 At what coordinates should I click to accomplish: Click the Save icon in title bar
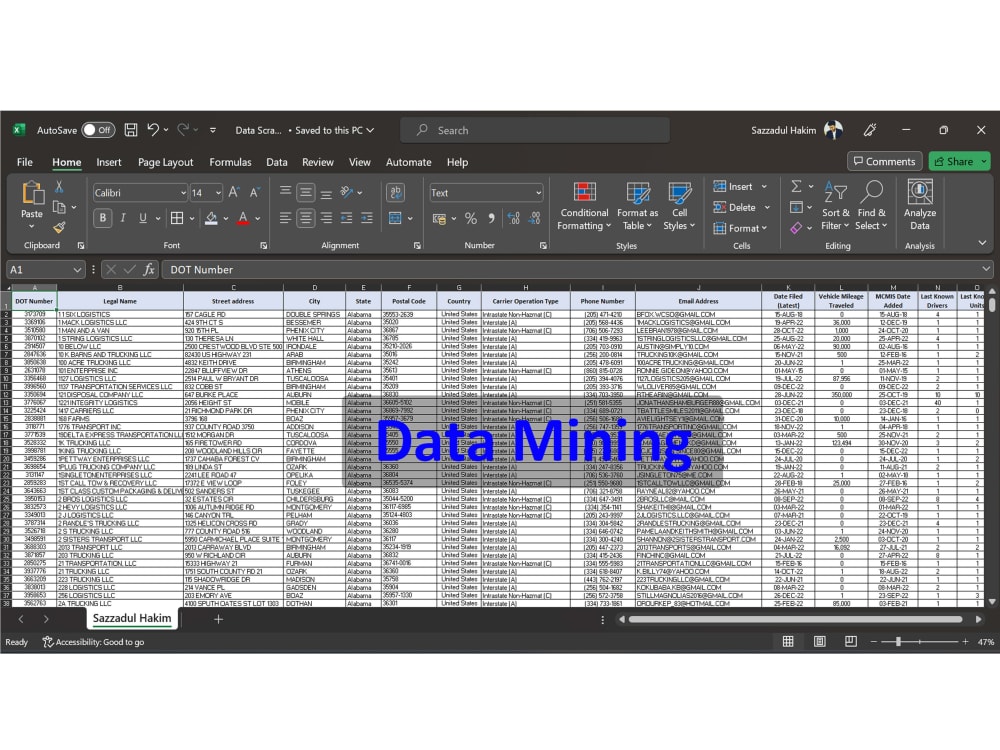pos(131,130)
